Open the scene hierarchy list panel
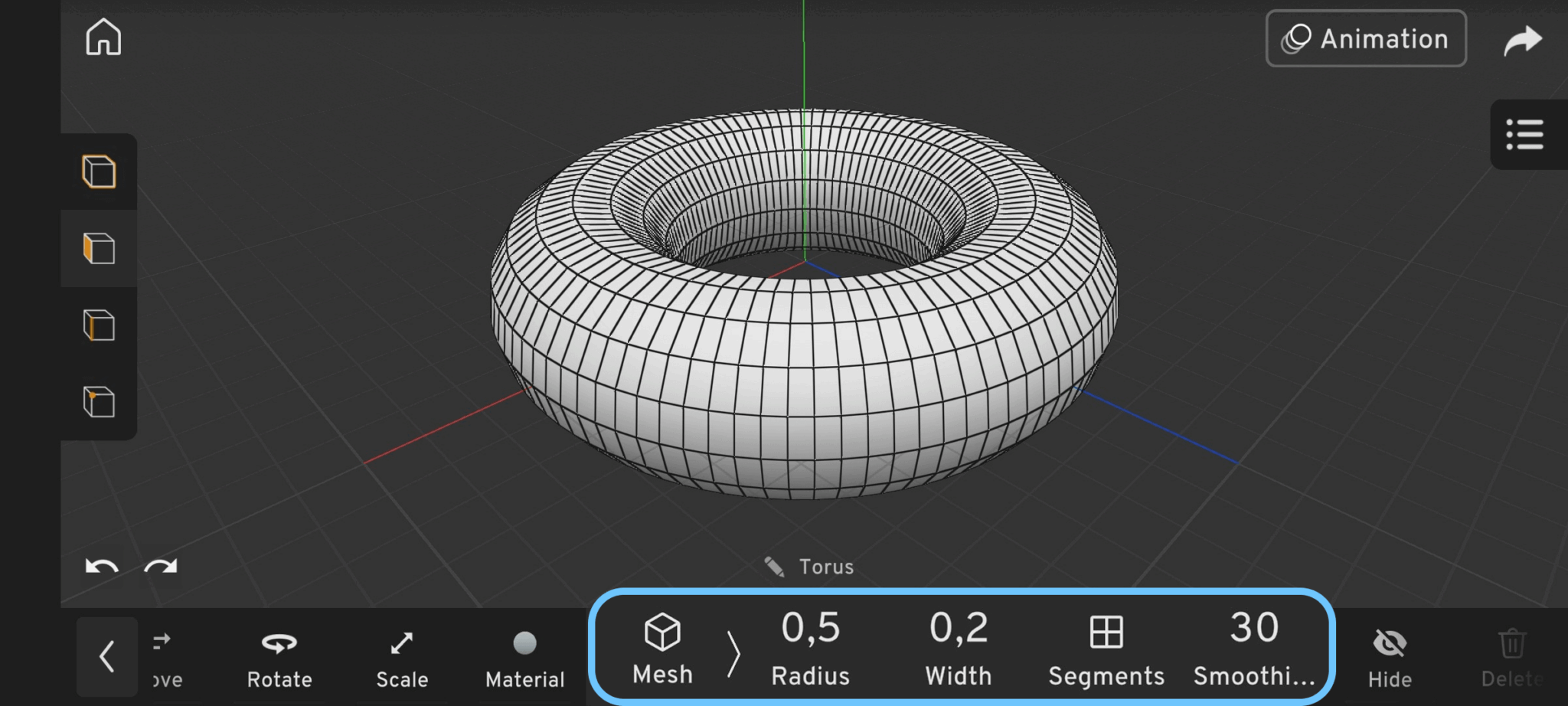The height and width of the screenshot is (706, 1568). (x=1525, y=134)
